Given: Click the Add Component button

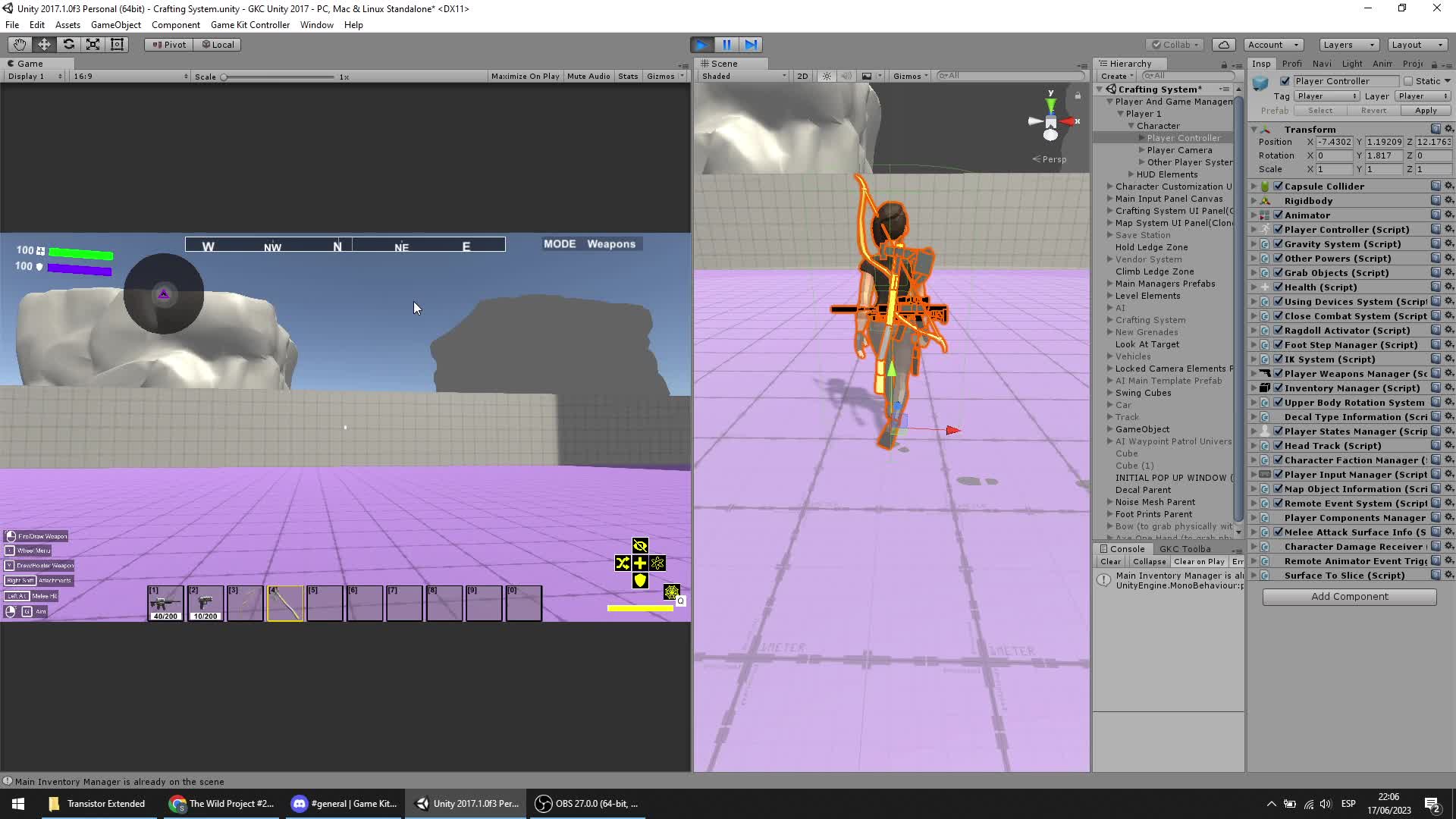Looking at the screenshot, I should tap(1349, 597).
